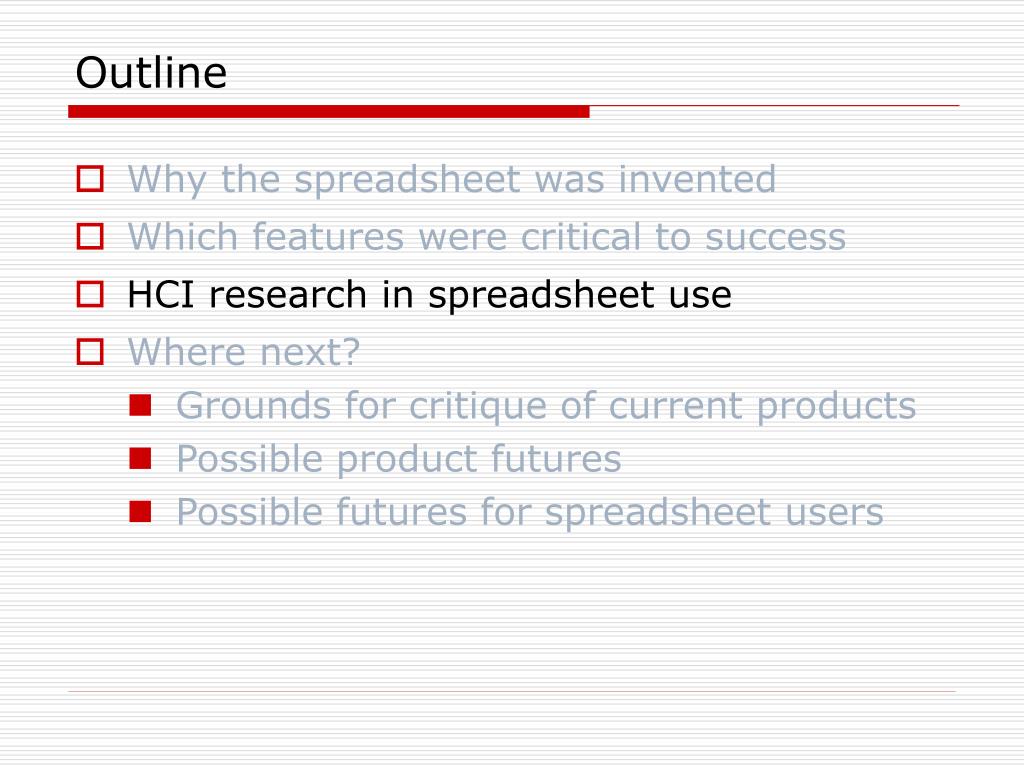This screenshot has height=768, width=1024.
Task: Click the word HCI in the black highlighted line
Action: (x=161, y=294)
